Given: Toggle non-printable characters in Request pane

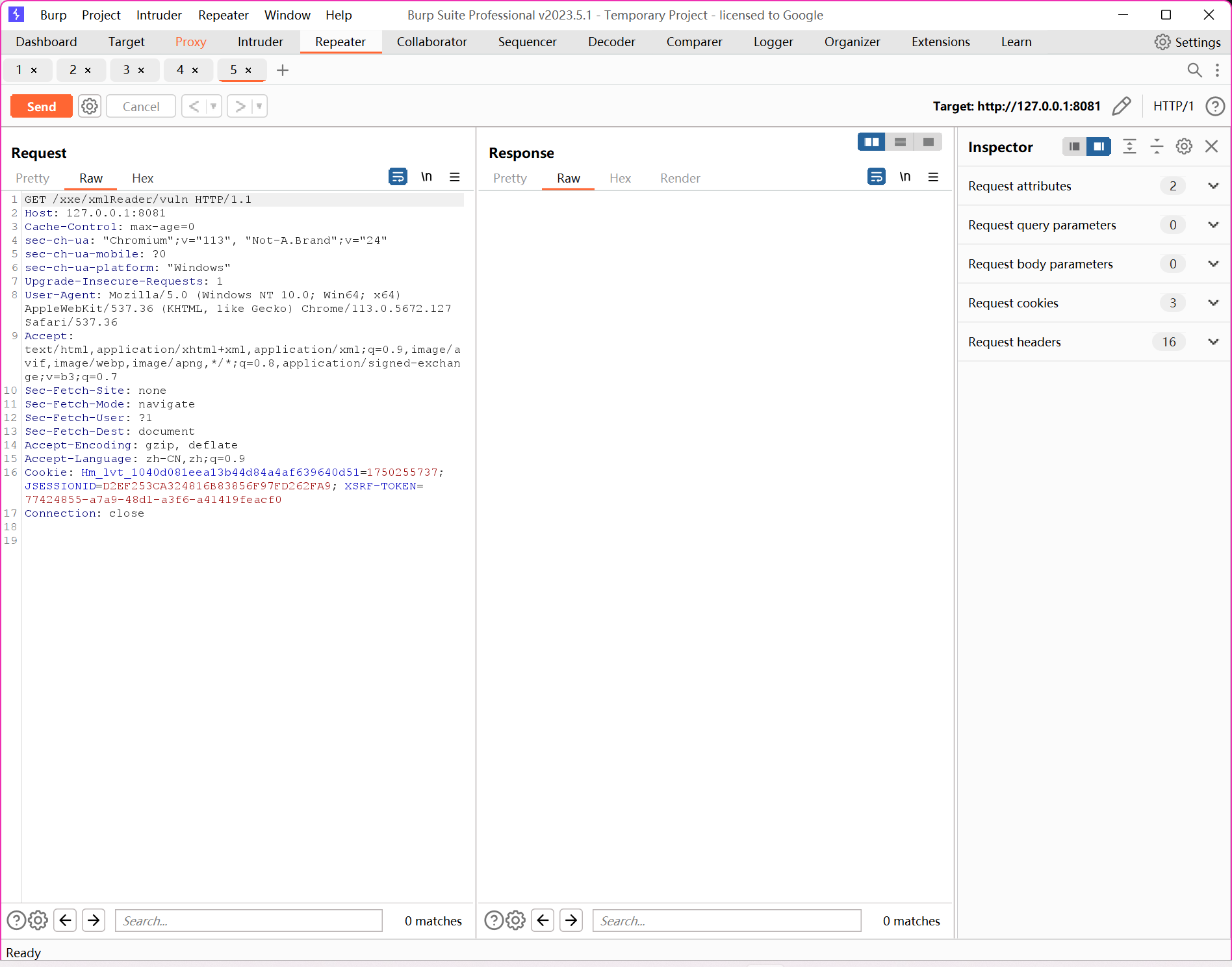Looking at the screenshot, I should tap(426, 177).
